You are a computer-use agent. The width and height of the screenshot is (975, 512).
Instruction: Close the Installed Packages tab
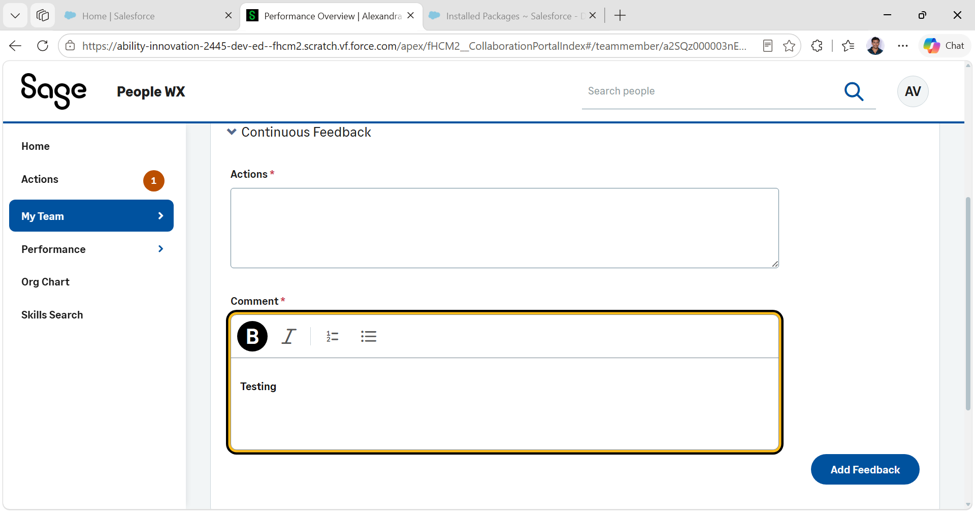[593, 16]
